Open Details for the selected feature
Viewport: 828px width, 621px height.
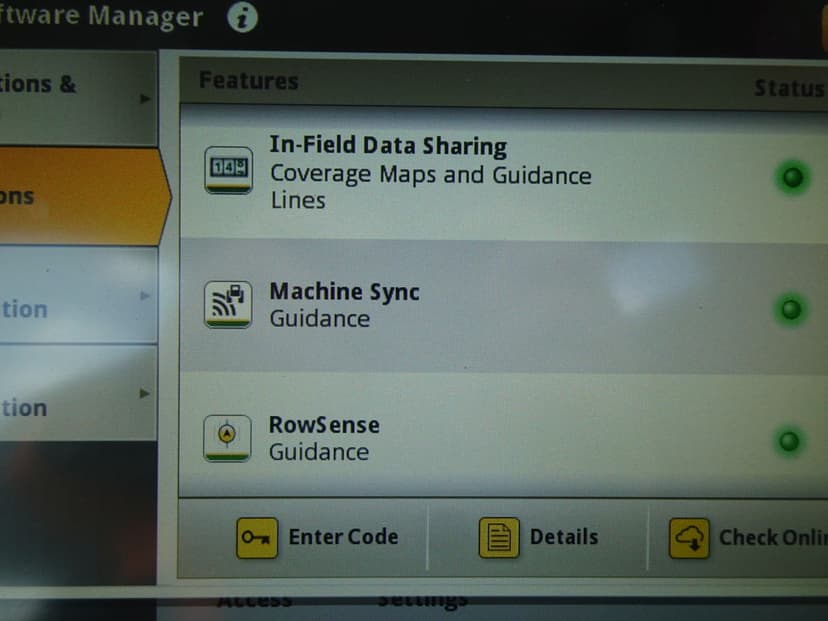(x=563, y=537)
